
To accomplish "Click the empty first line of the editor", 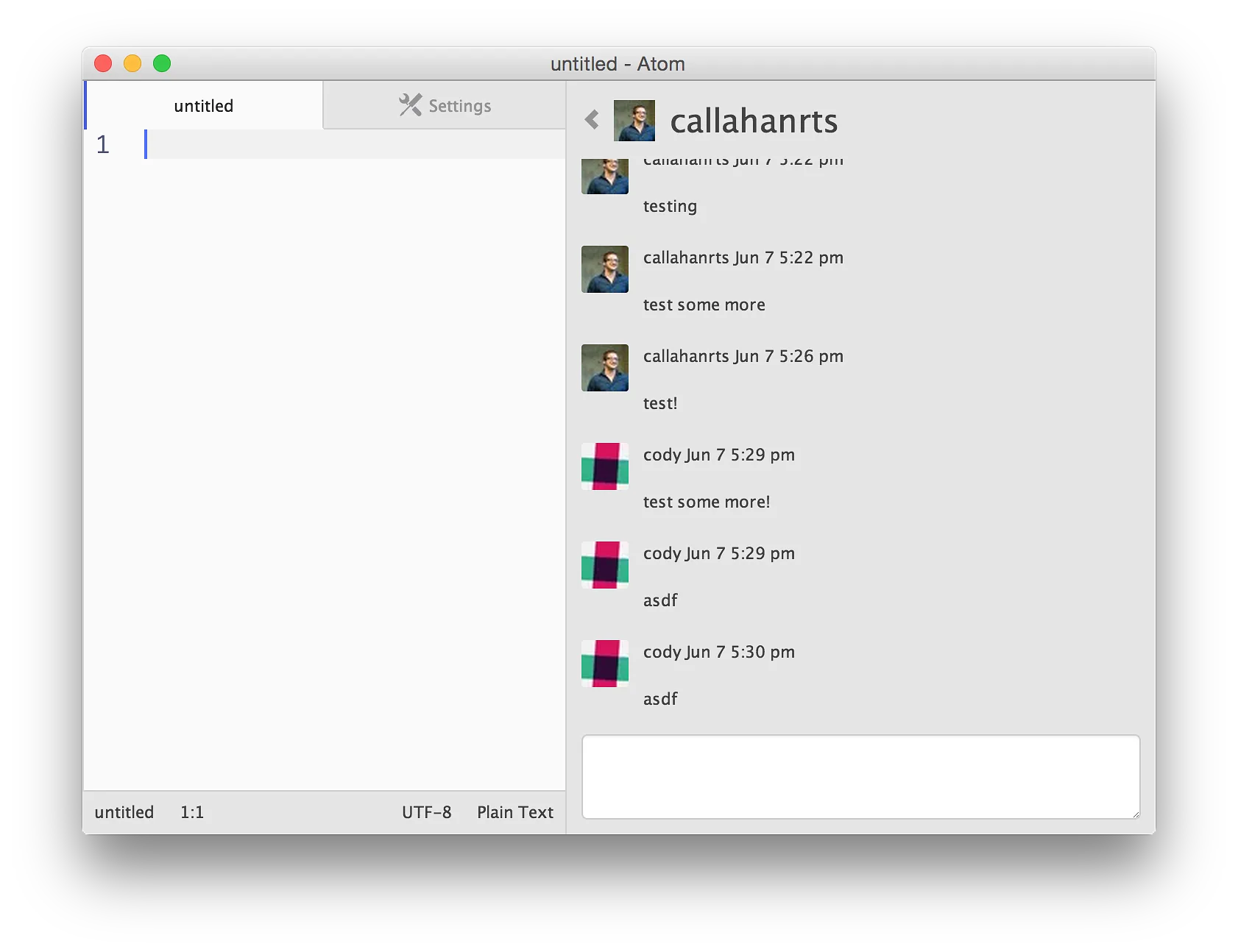I will [356, 144].
